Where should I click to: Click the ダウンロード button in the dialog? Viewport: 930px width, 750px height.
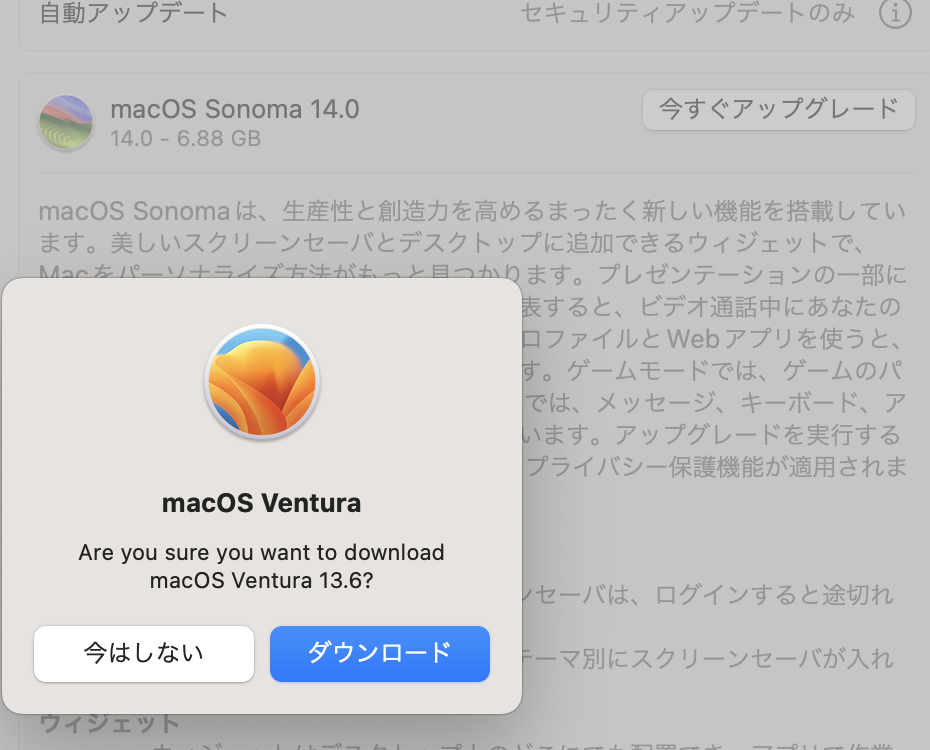pyautogui.click(x=380, y=653)
